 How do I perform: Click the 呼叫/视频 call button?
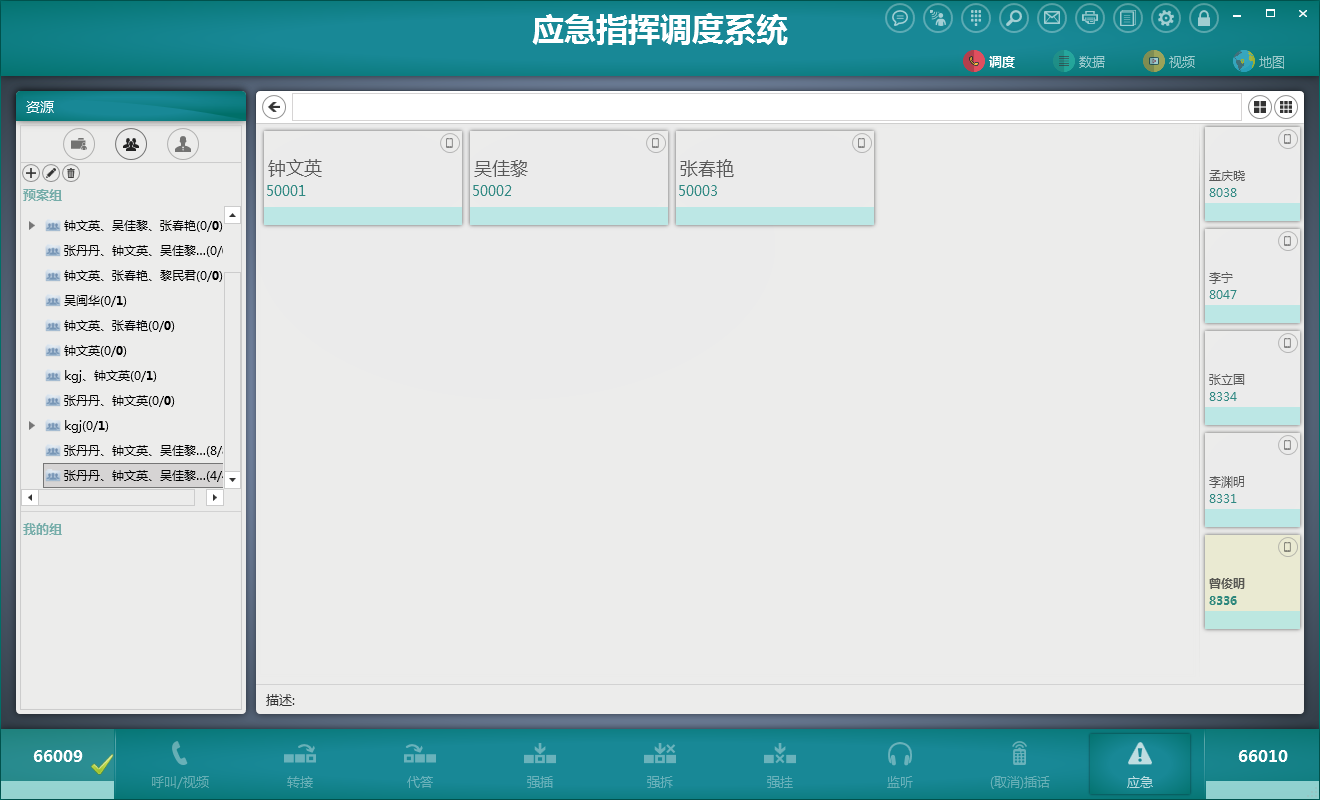[180, 765]
